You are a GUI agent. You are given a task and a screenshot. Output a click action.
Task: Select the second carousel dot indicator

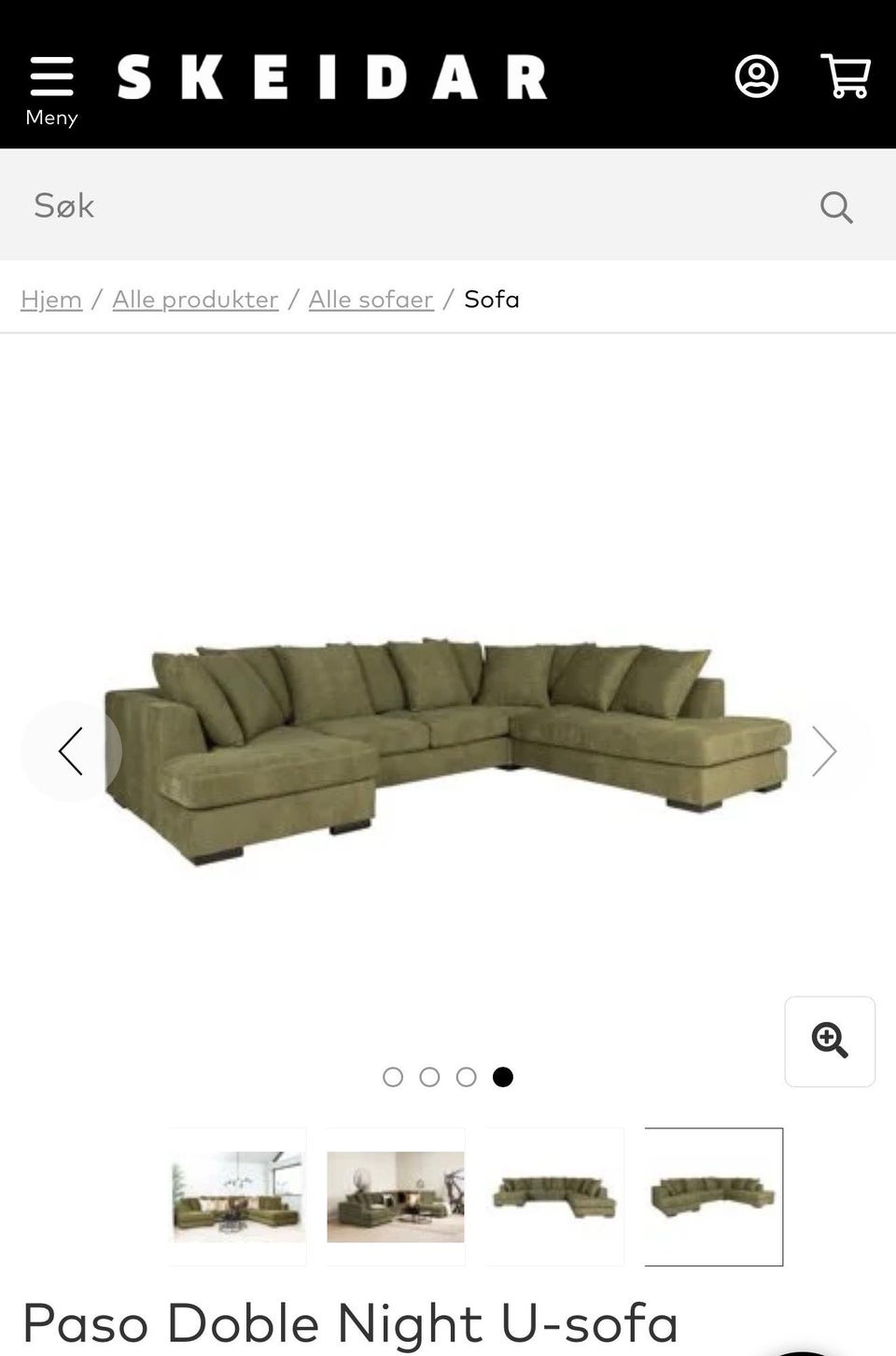click(429, 1077)
